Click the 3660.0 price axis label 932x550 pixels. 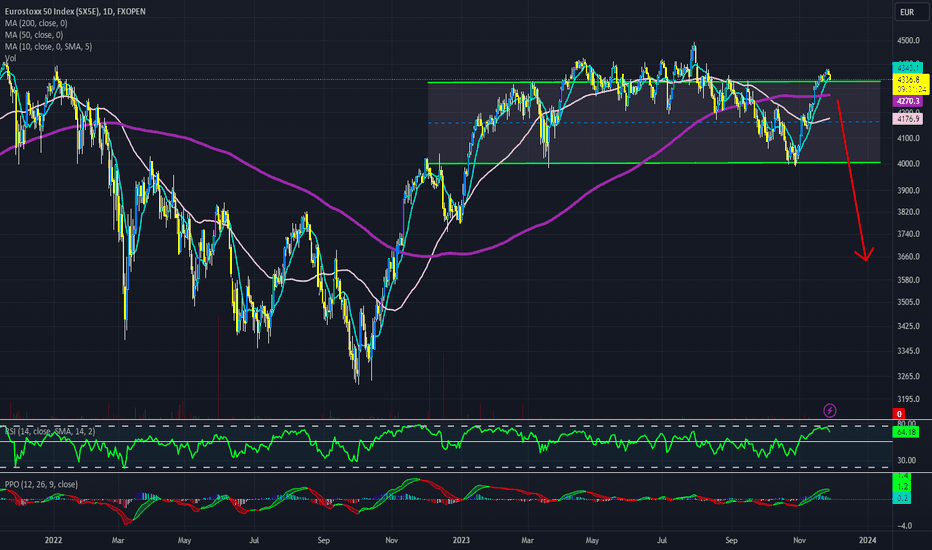[x=909, y=257]
